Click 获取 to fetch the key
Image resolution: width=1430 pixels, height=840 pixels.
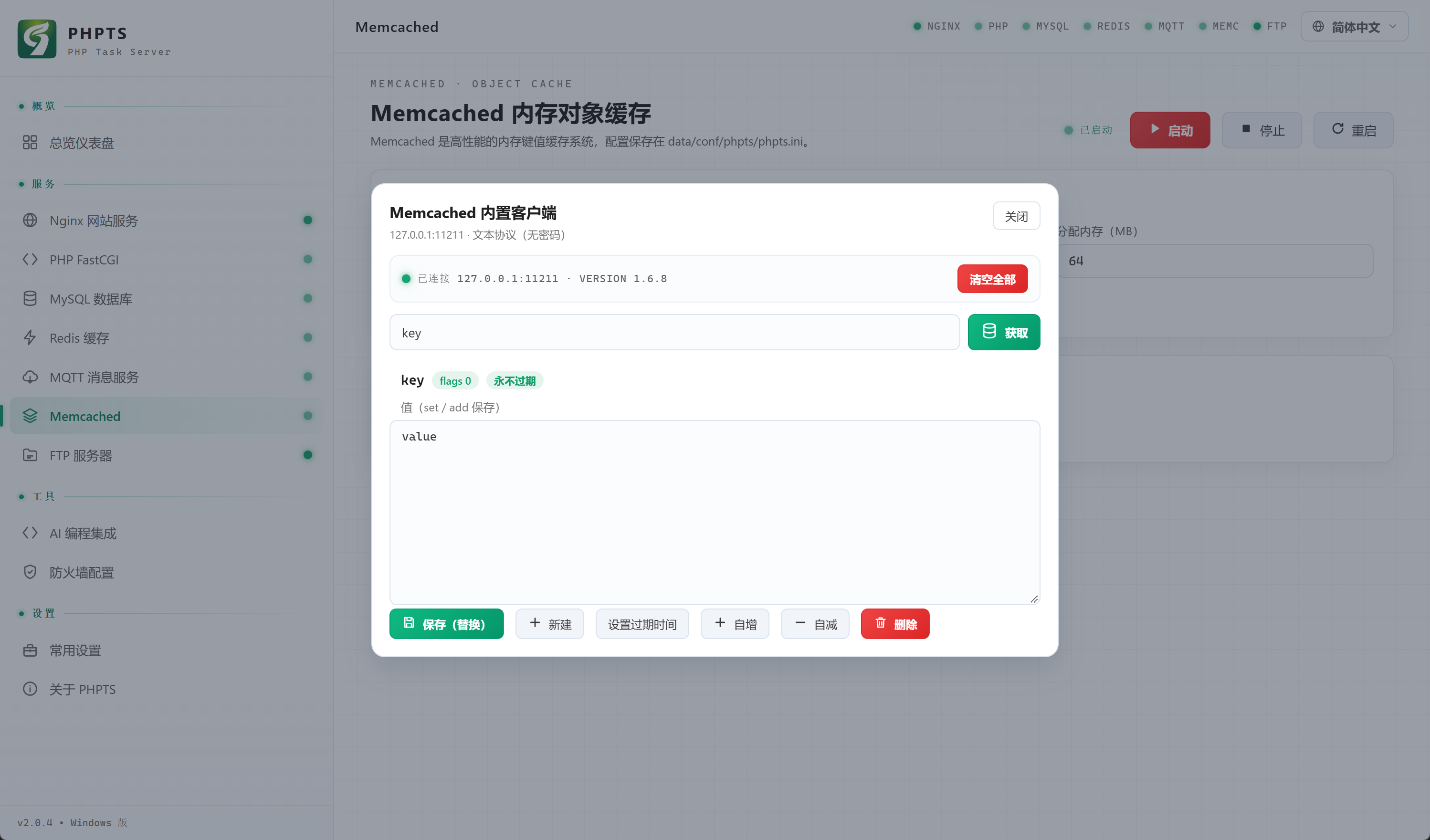click(1003, 333)
